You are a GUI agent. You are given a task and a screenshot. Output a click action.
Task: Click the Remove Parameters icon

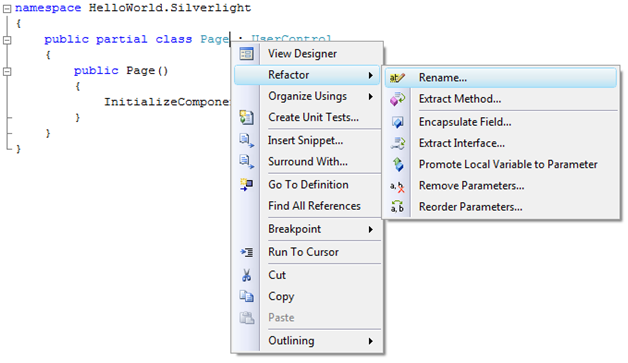click(x=397, y=186)
